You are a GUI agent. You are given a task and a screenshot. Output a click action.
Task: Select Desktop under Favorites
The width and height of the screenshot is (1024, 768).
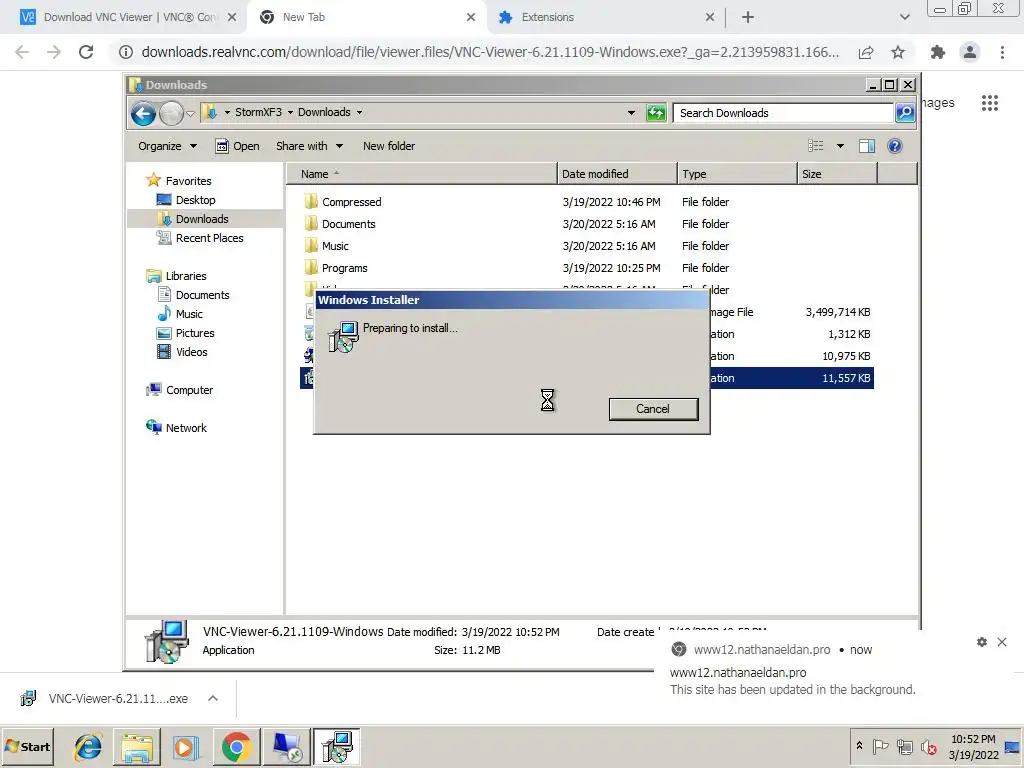pos(195,200)
